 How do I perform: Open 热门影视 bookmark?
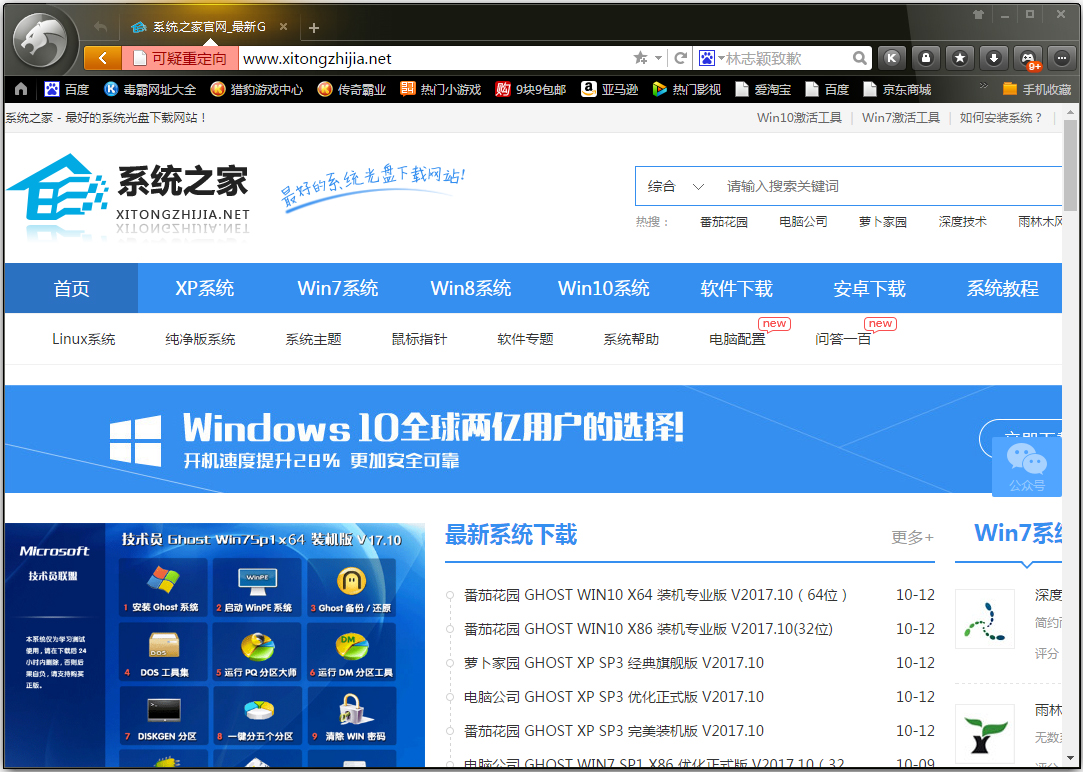[x=687, y=89]
